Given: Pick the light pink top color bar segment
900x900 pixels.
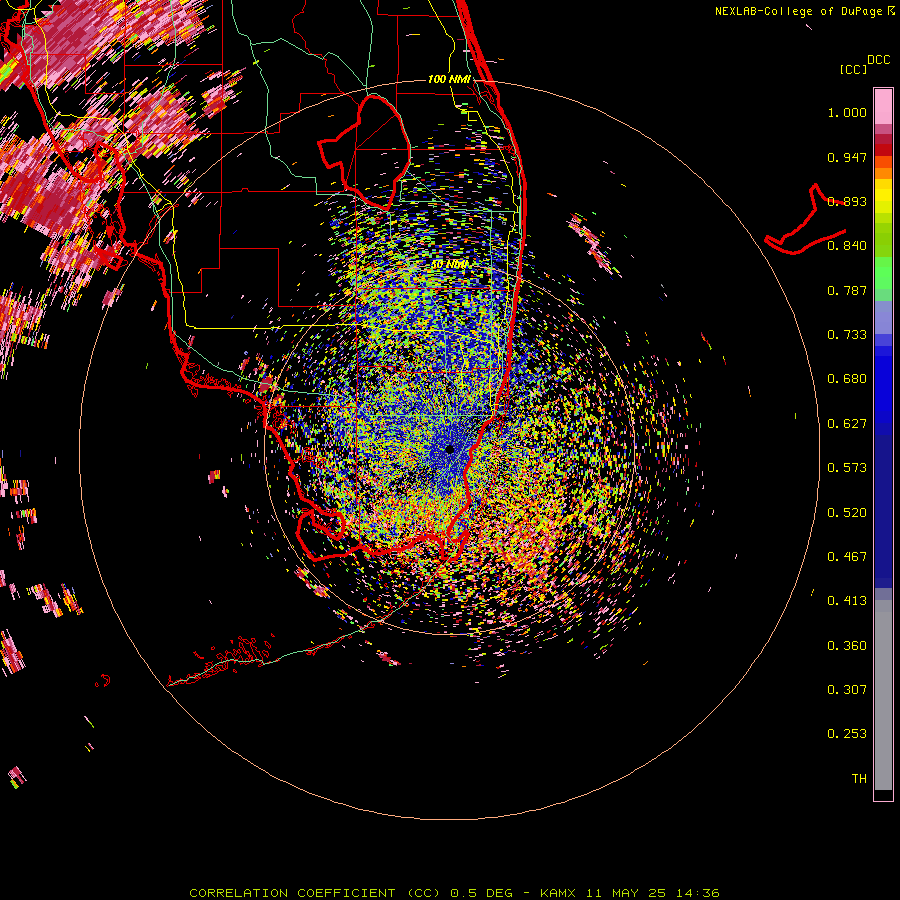Looking at the screenshot, I should (883, 107).
